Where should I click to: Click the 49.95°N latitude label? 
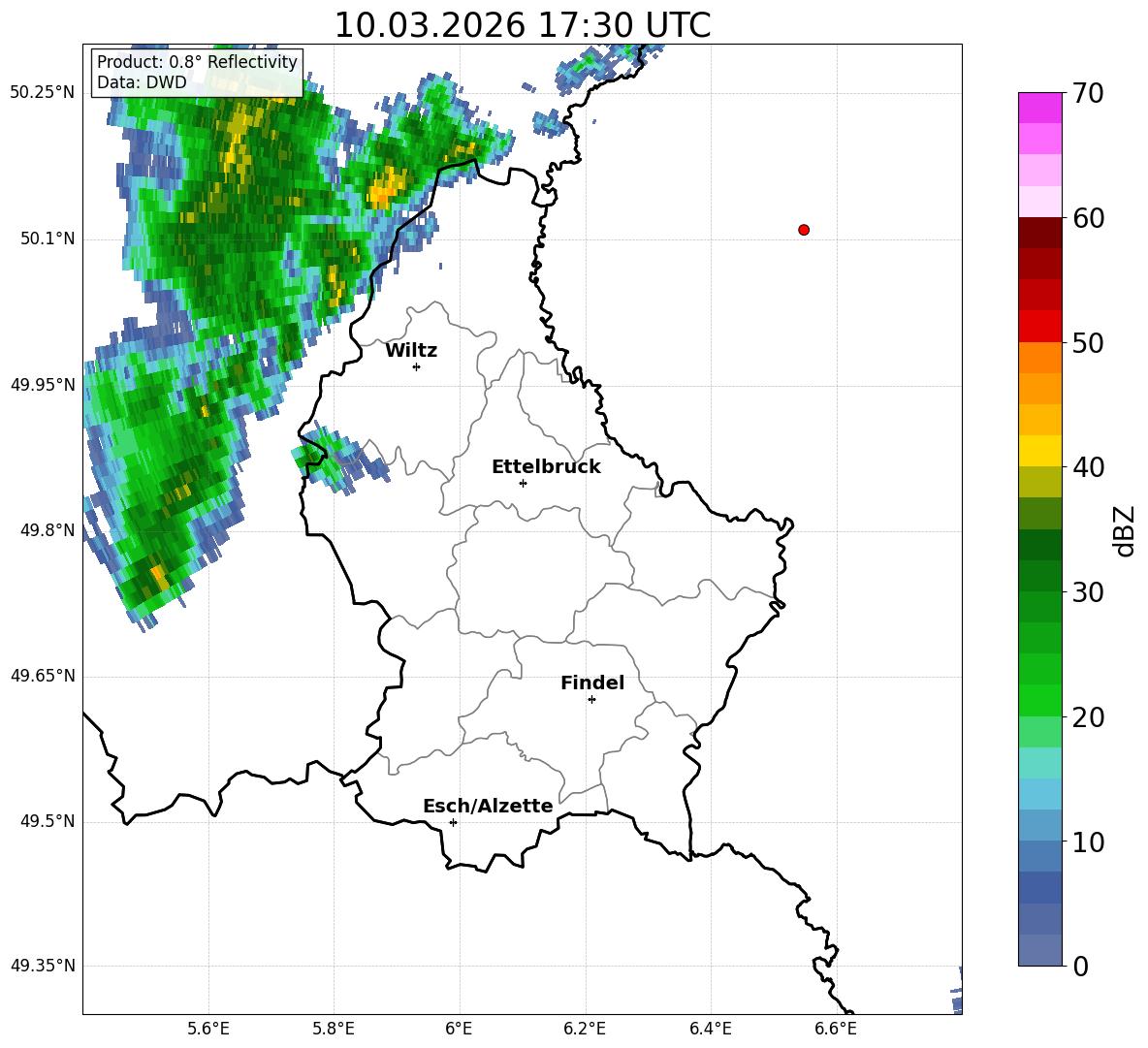pos(43,385)
